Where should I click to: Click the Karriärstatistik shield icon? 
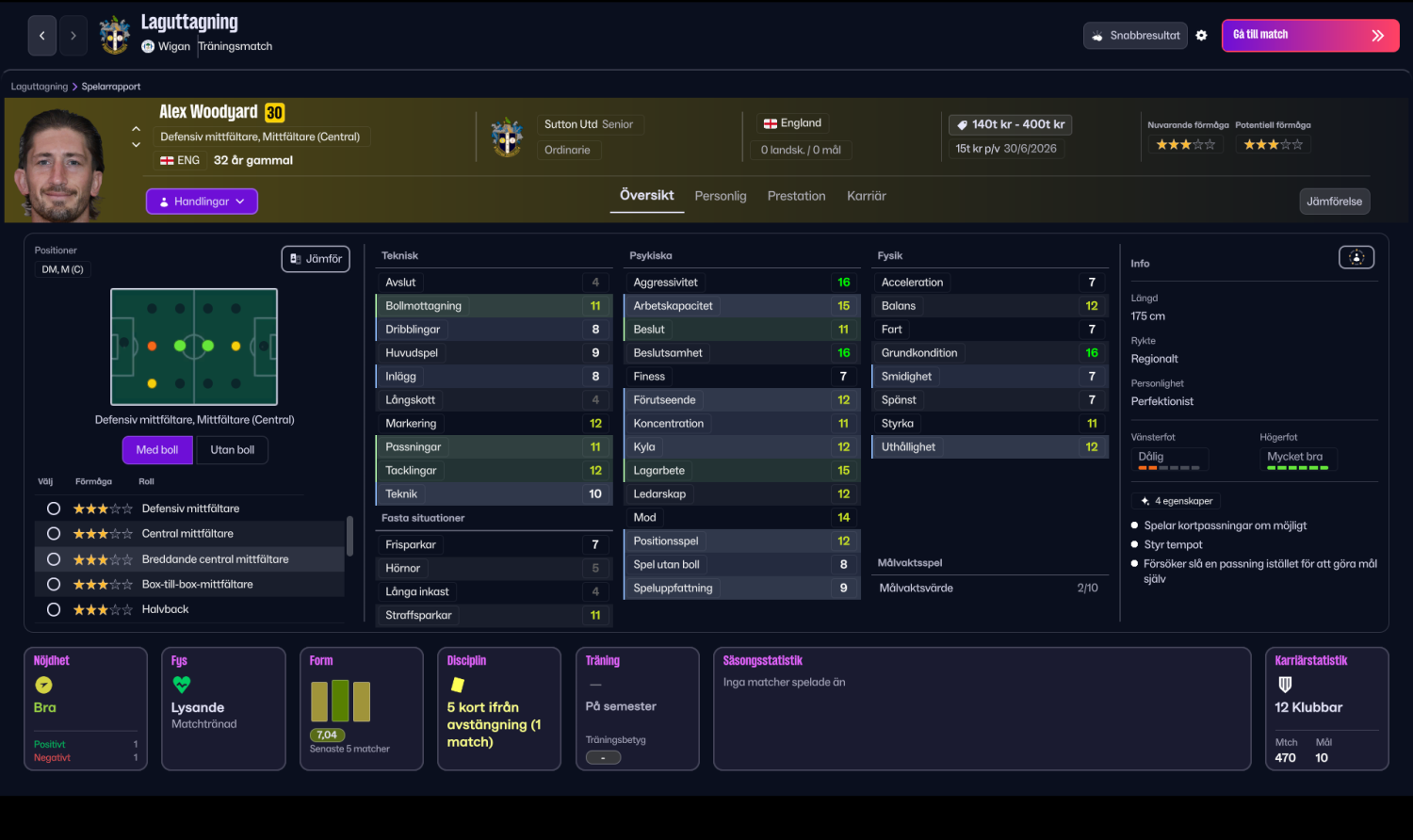pos(1285,685)
